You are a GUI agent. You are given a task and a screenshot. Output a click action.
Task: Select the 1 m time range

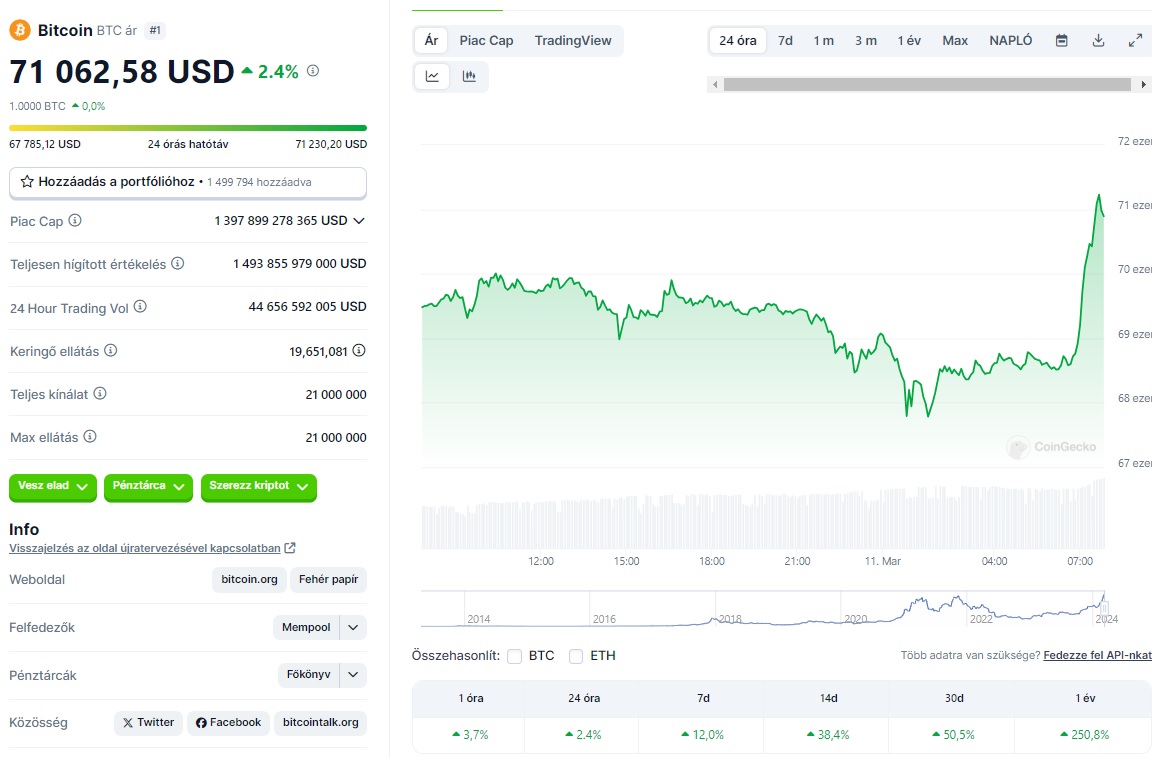(824, 40)
